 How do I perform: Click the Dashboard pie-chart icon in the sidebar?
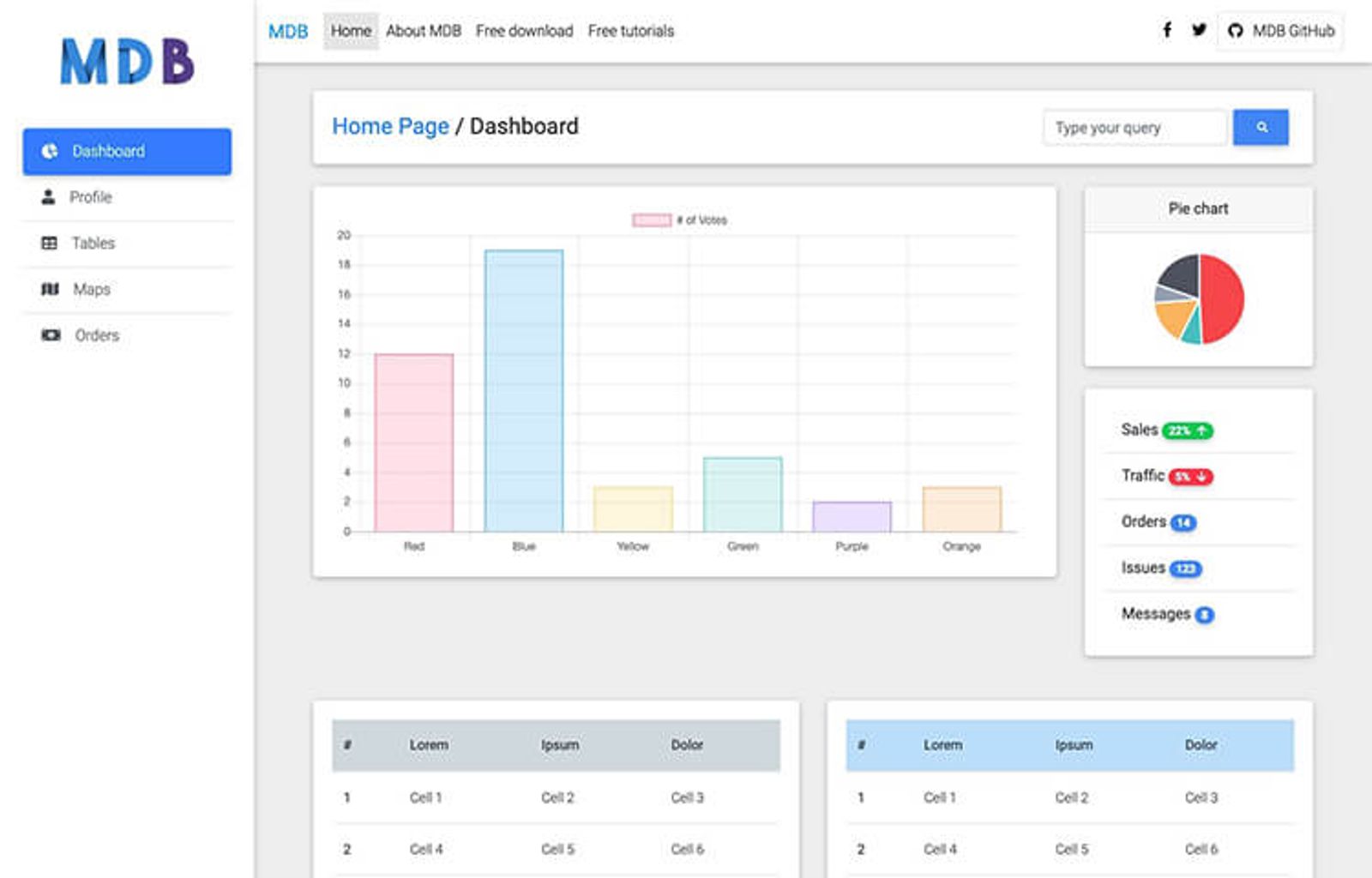(50, 151)
